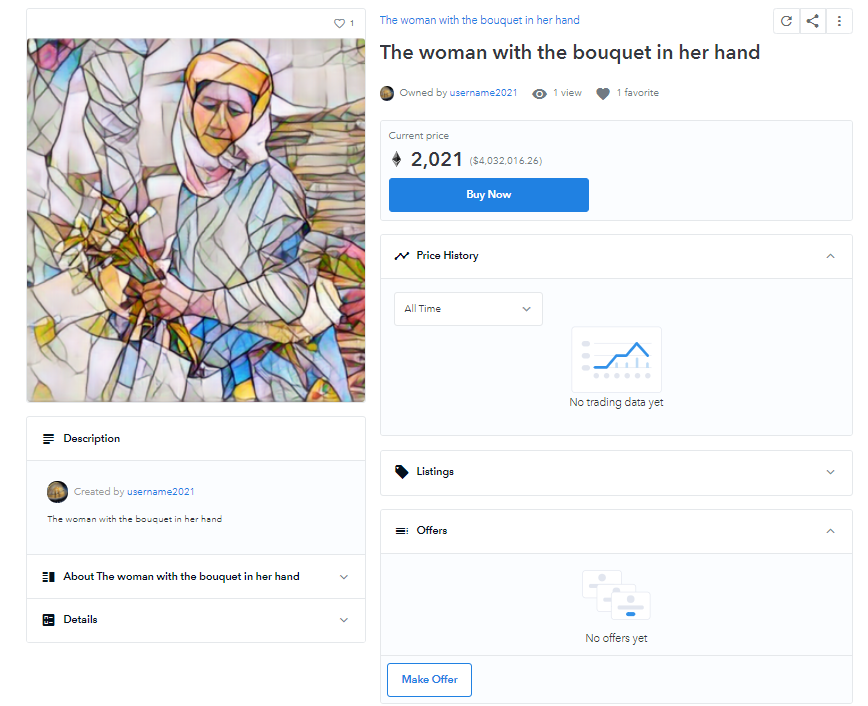Screen dimensions: 868x706
Task: Click the Buy Now button
Action: pyautogui.click(x=488, y=195)
